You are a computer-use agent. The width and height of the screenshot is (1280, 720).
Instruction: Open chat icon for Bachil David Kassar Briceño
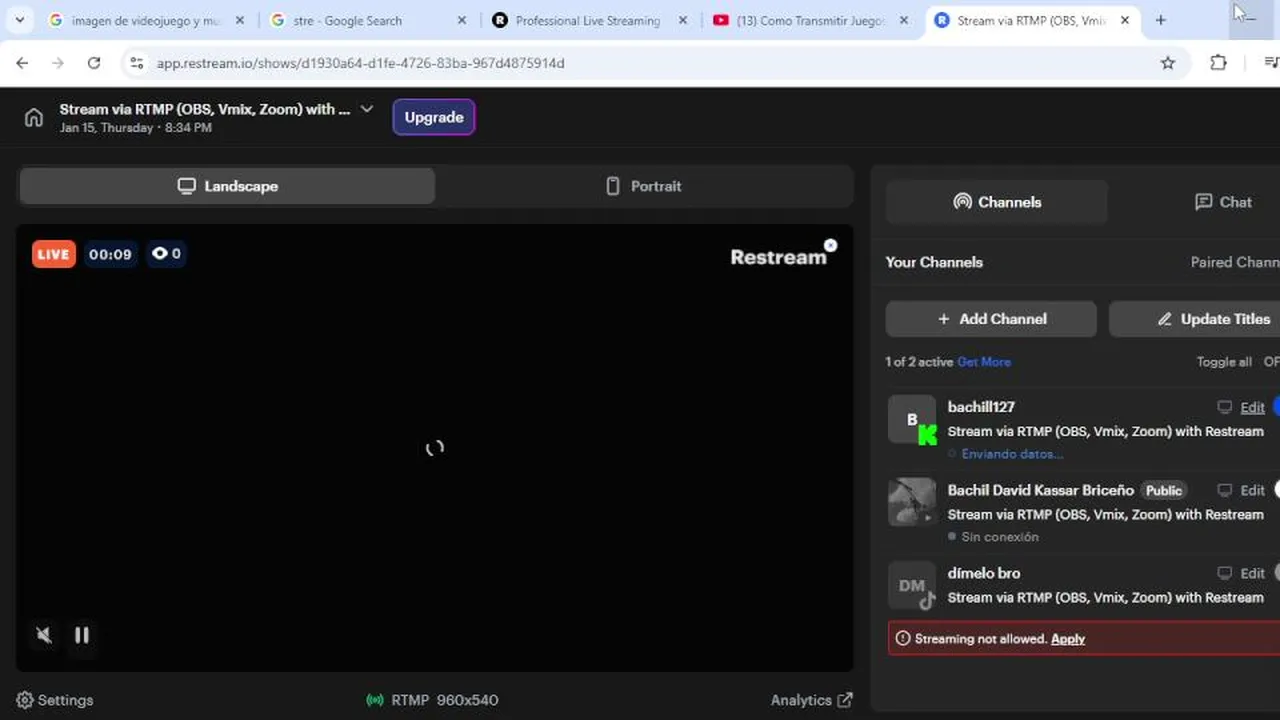click(1224, 490)
